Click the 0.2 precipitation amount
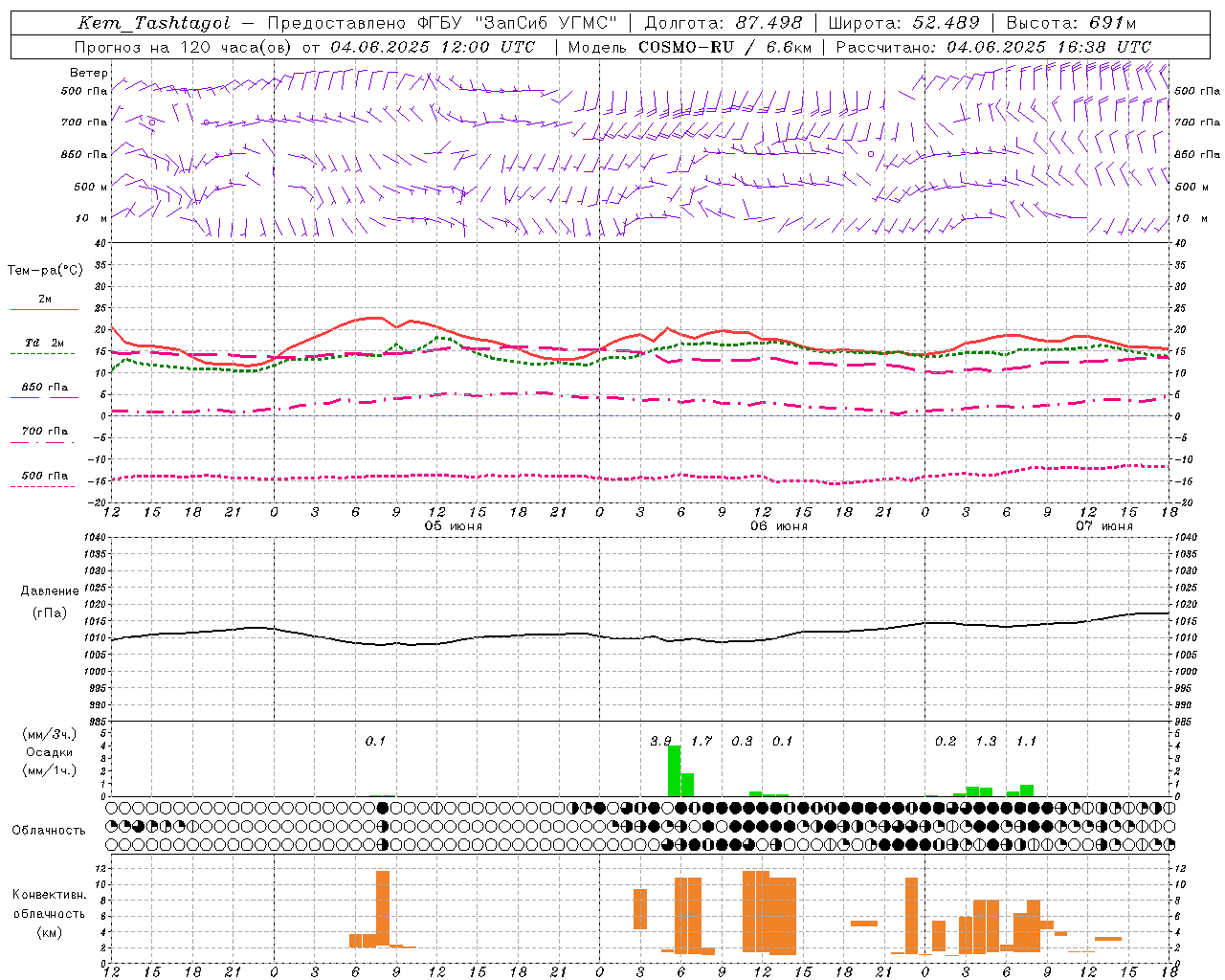The width and height of the screenshot is (1225, 980). coord(946,742)
